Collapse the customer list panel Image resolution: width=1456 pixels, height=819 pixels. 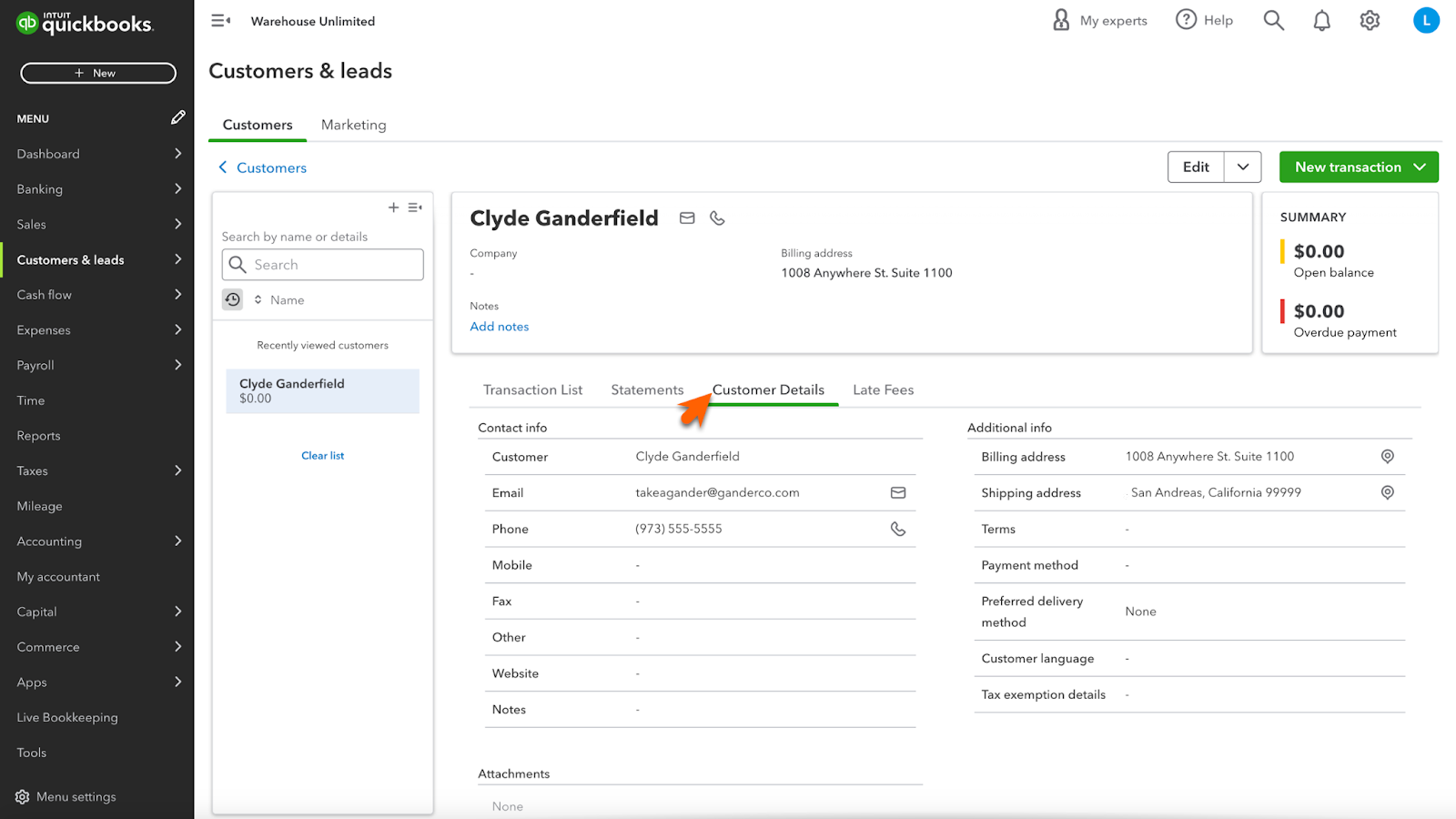[415, 207]
